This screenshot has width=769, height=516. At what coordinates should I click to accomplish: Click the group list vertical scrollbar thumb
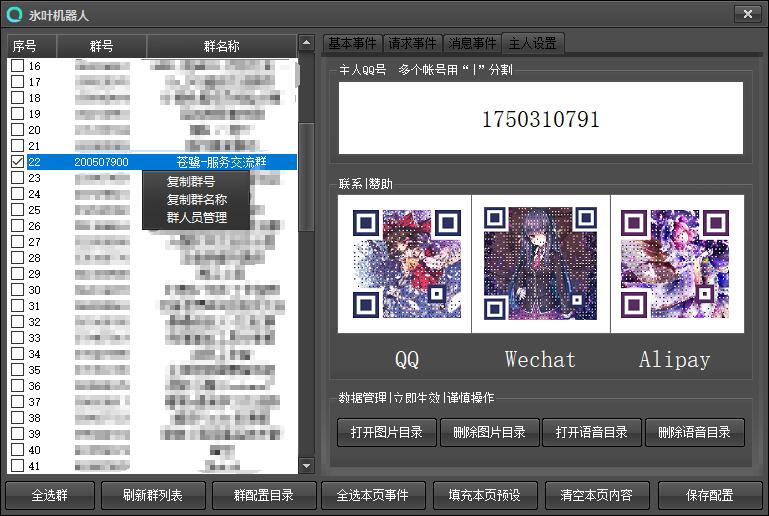coord(307,177)
